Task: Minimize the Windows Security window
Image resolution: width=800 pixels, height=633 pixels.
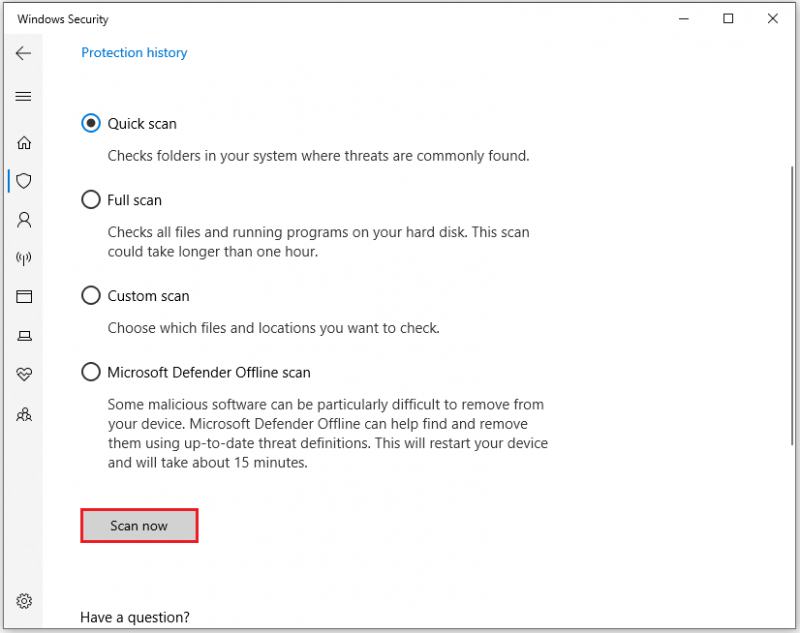Action: pos(684,19)
